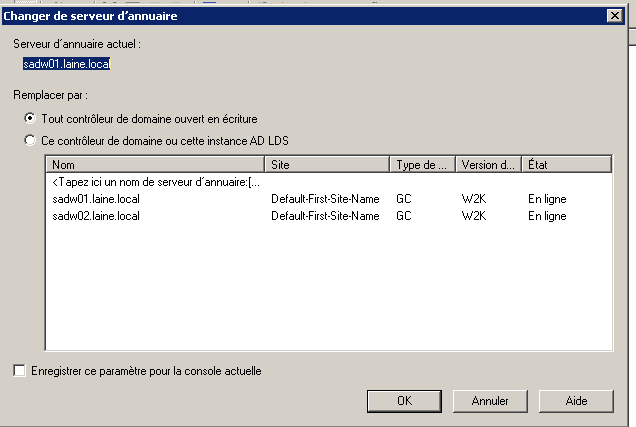Click the OK button
This screenshot has width=636, height=427.
(x=404, y=401)
